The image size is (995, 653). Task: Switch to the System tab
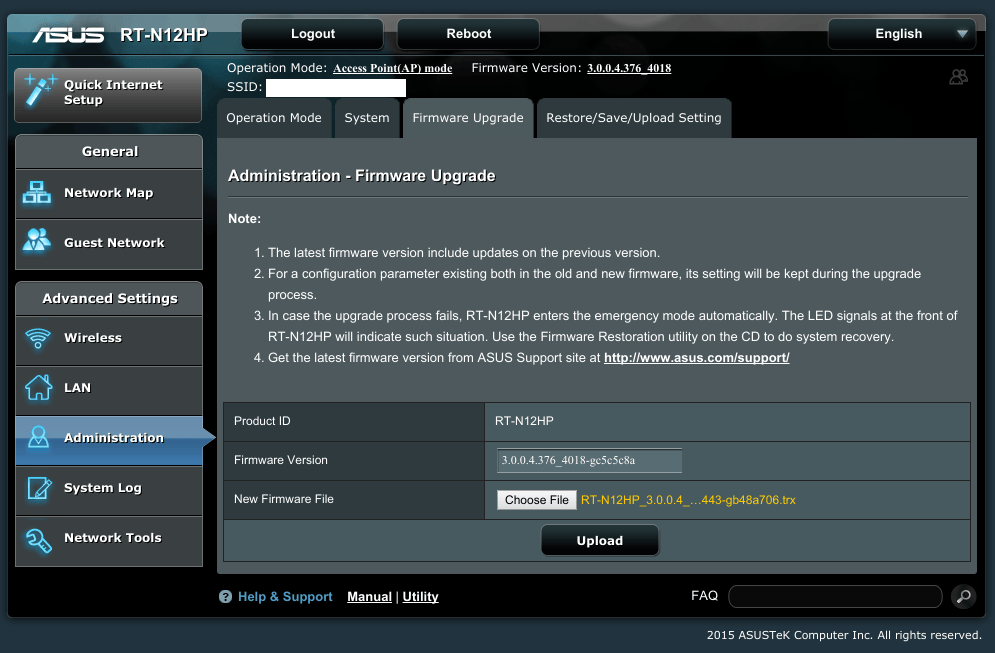[367, 118]
